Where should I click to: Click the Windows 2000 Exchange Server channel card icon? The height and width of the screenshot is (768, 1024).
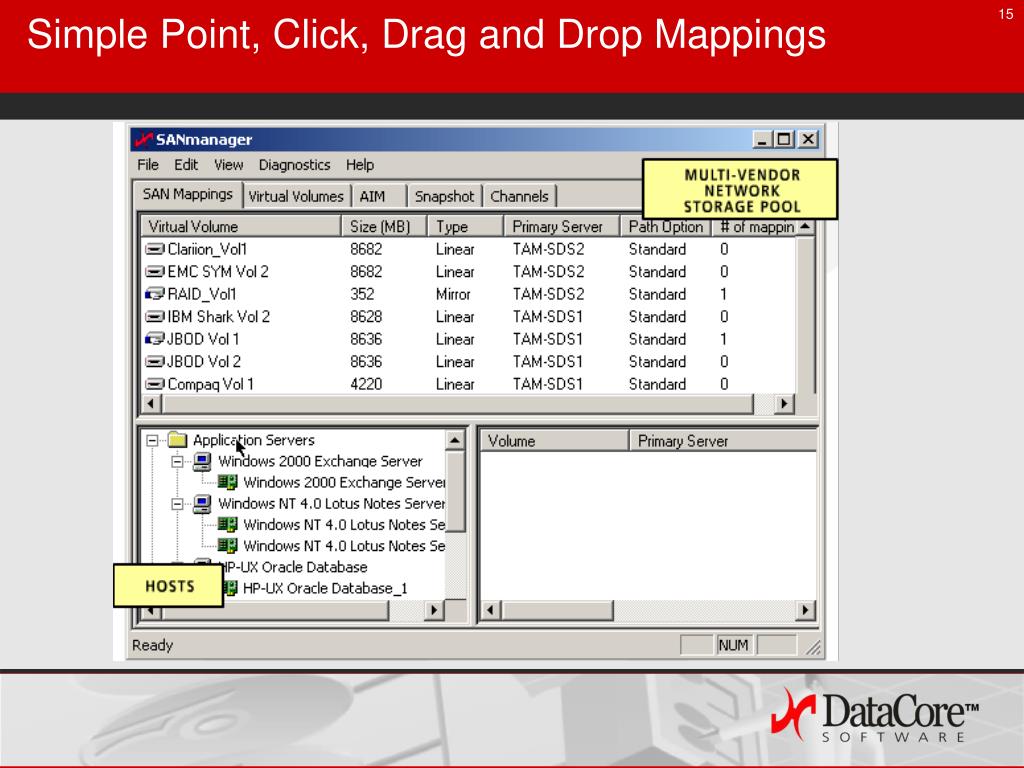[227, 482]
